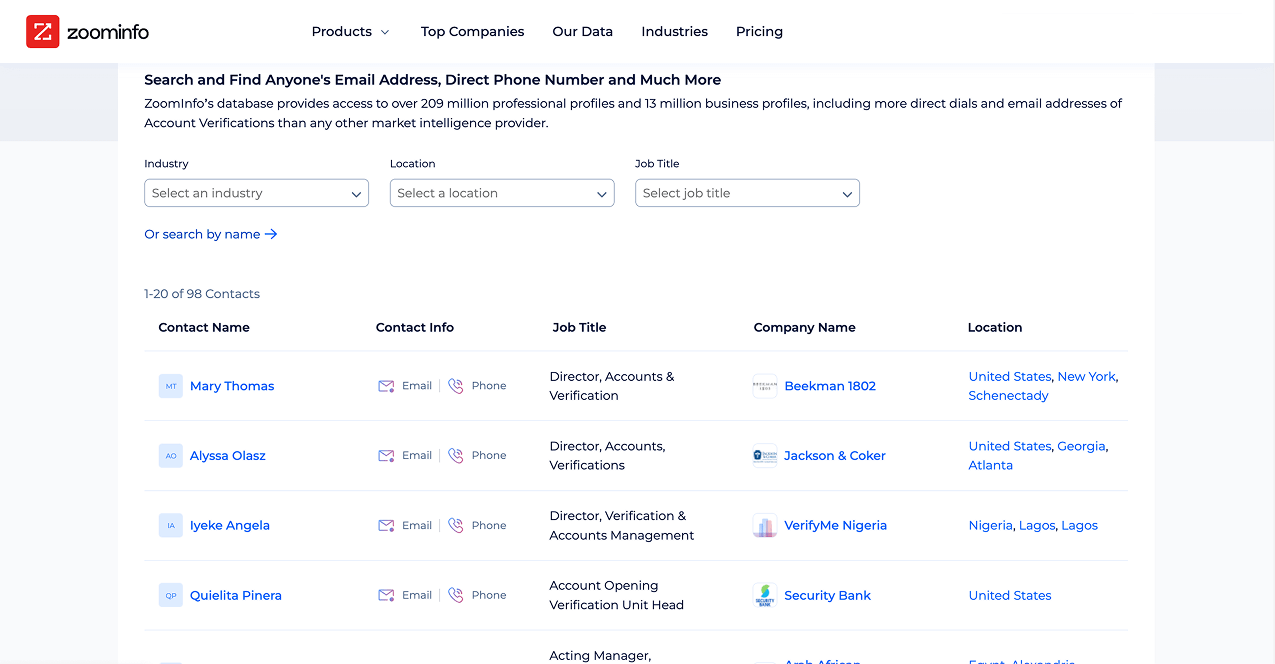1275x664 pixels.
Task: Click the arrow beside Or search by name
Action: [x=271, y=234]
